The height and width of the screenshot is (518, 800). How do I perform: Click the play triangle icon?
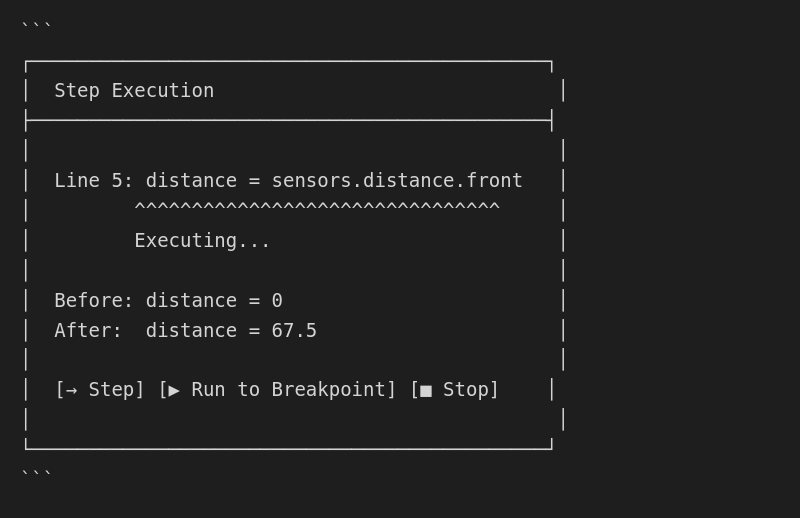click(174, 390)
